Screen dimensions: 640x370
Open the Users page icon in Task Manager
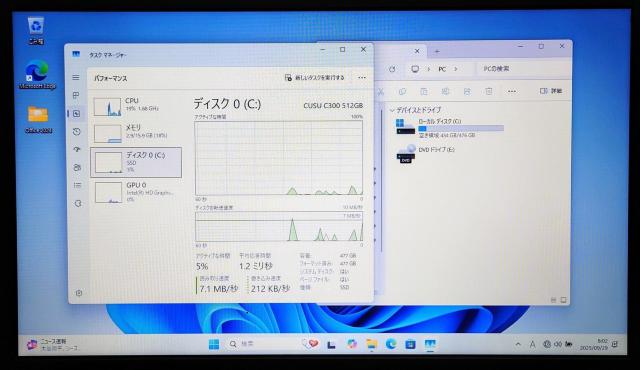pos(77,168)
